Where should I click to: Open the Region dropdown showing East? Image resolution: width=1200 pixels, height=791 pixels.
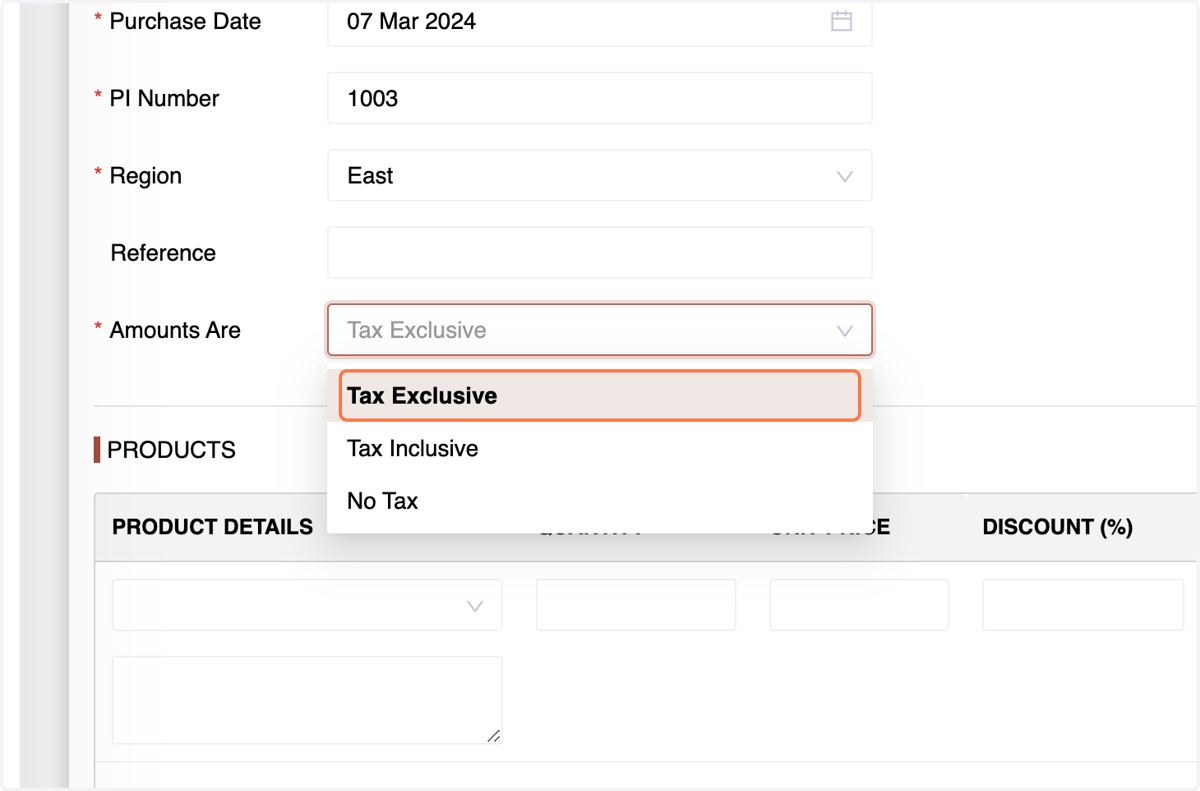pyautogui.click(x=599, y=175)
